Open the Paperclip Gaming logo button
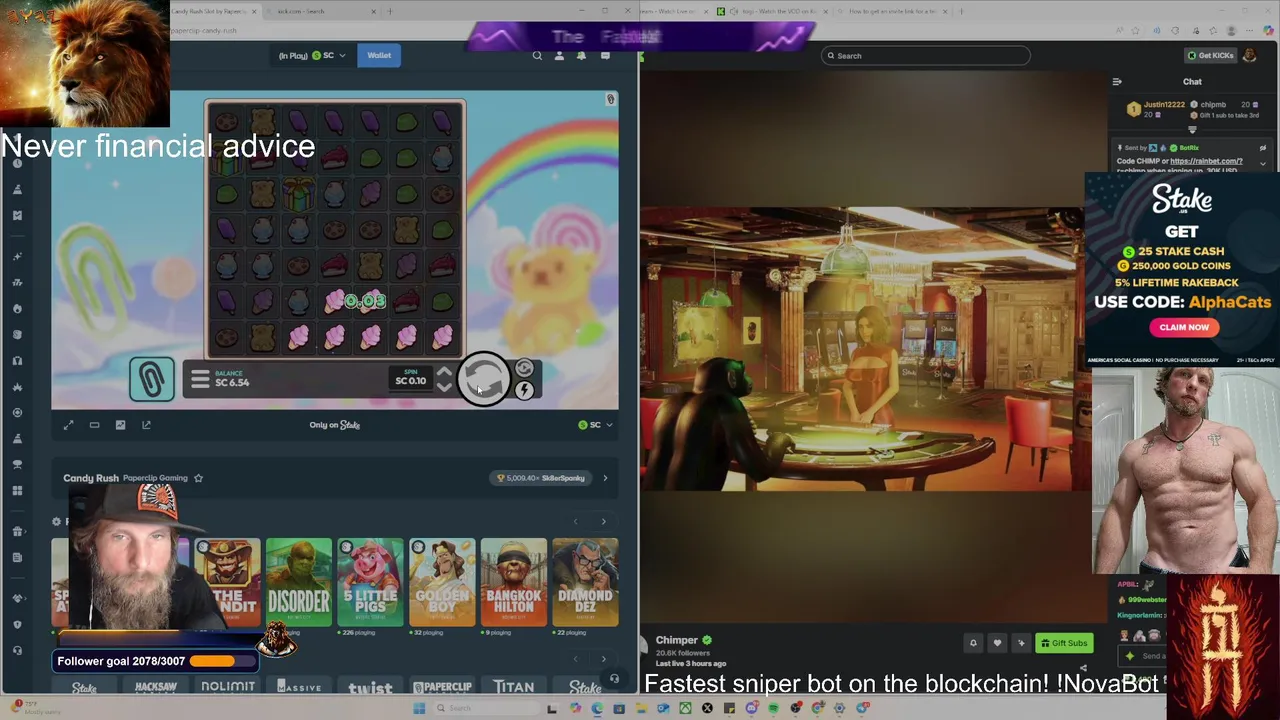The width and height of the screenshot is (1280, 720). pyautogui.click(x=151, y=379)
